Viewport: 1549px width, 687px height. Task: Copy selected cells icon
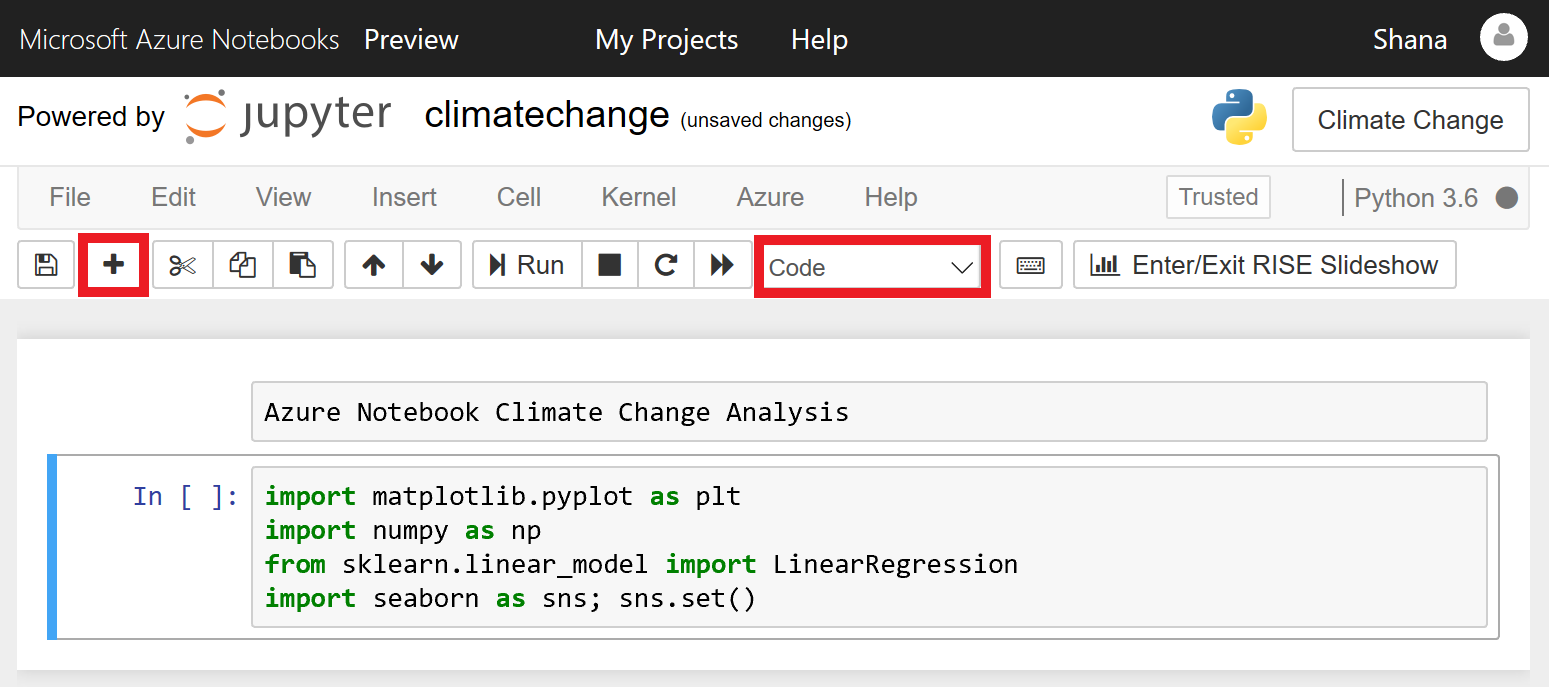click(243, 265)
